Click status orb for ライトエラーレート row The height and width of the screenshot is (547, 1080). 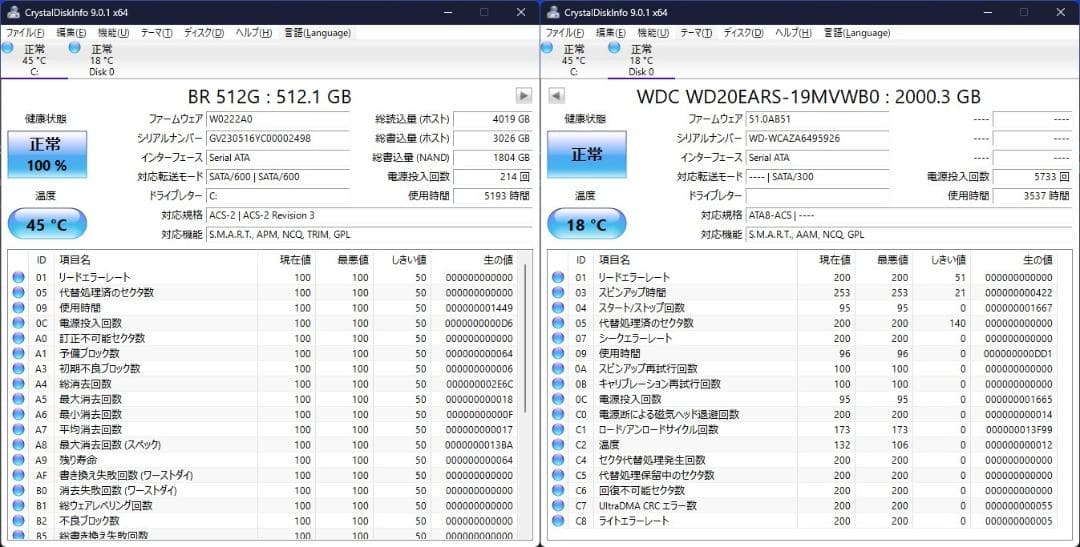coord(558,521)
